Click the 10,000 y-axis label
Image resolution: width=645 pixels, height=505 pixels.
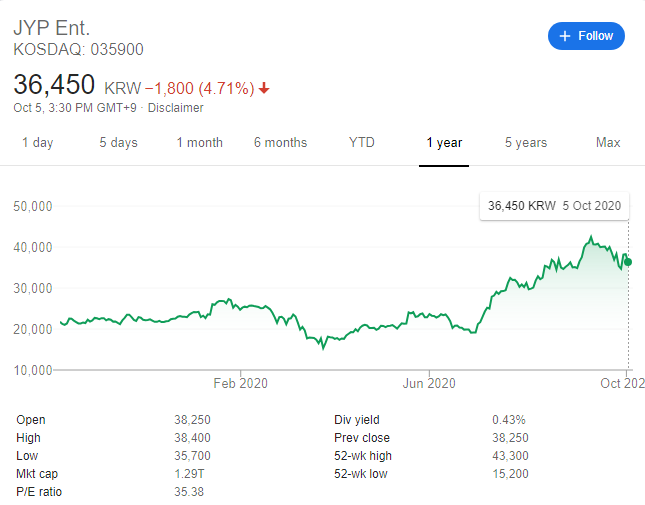[x=33, y=371]
